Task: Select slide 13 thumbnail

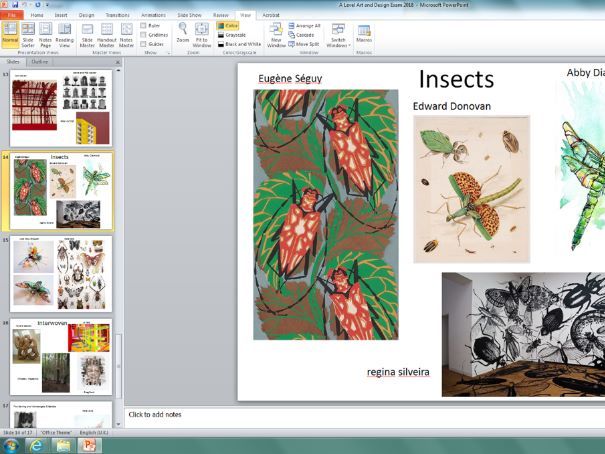Action: pos(61,108)
